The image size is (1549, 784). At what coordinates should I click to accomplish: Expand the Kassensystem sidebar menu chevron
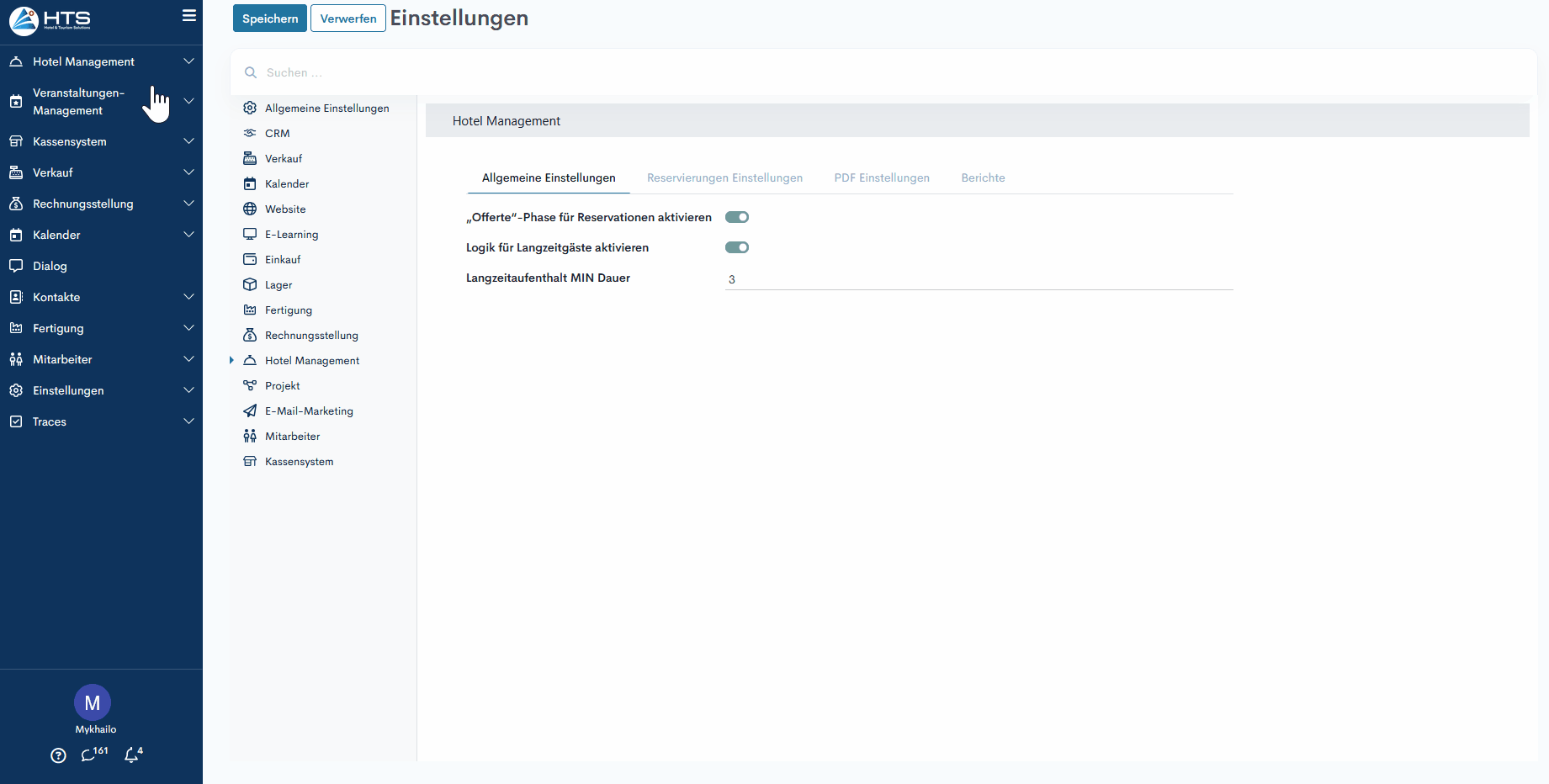(x=188, y=141)
